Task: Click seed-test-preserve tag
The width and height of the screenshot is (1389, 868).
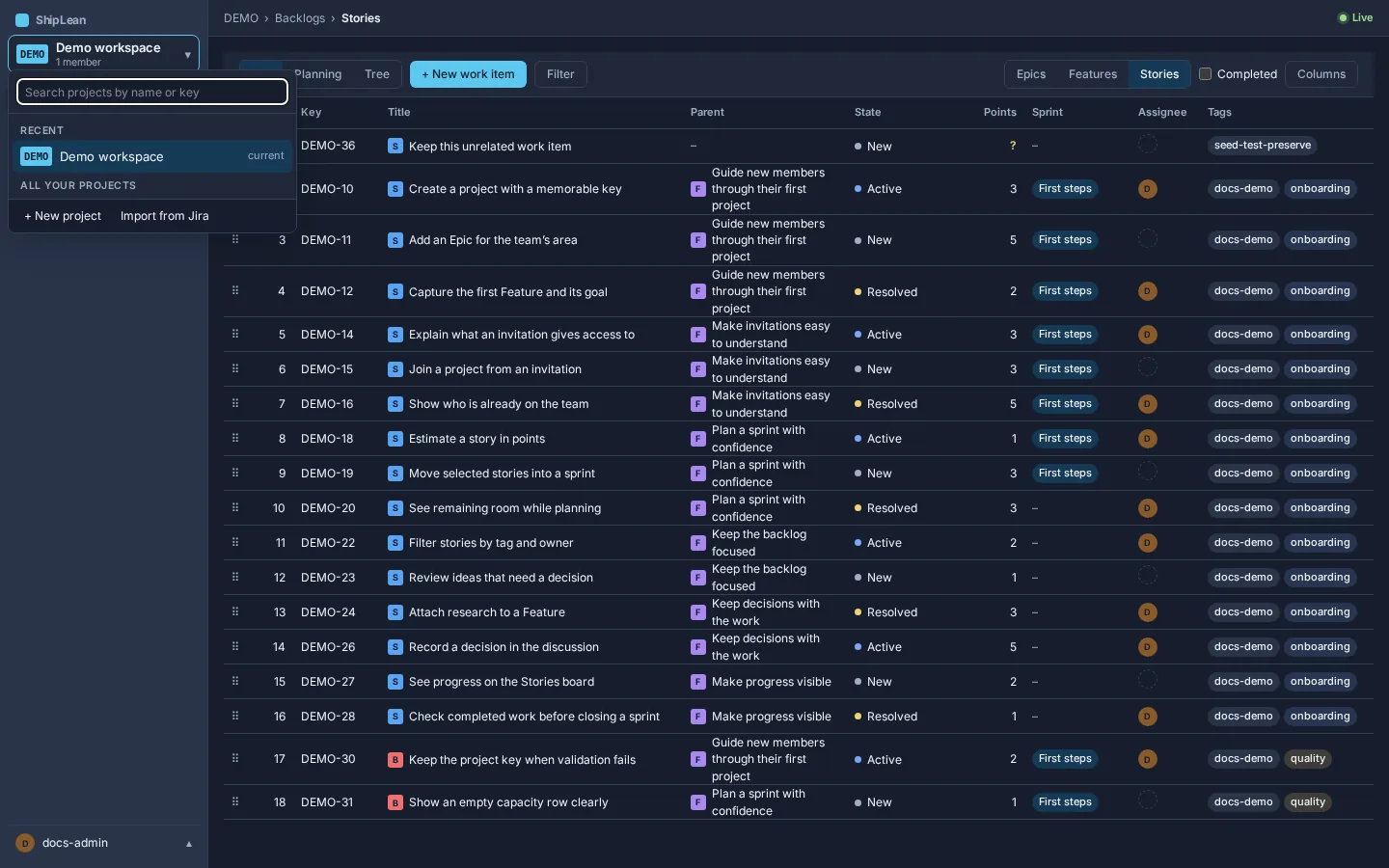Action: tap(1263, 146)
